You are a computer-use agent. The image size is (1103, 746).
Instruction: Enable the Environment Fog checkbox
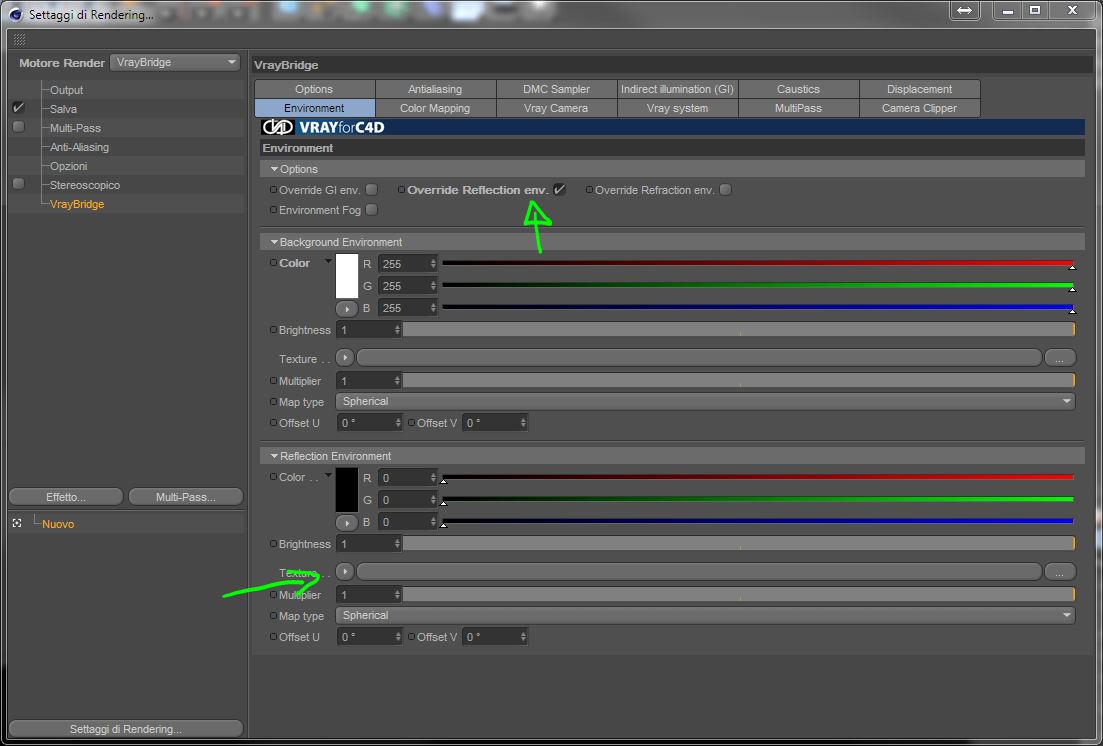click(371, 210)
